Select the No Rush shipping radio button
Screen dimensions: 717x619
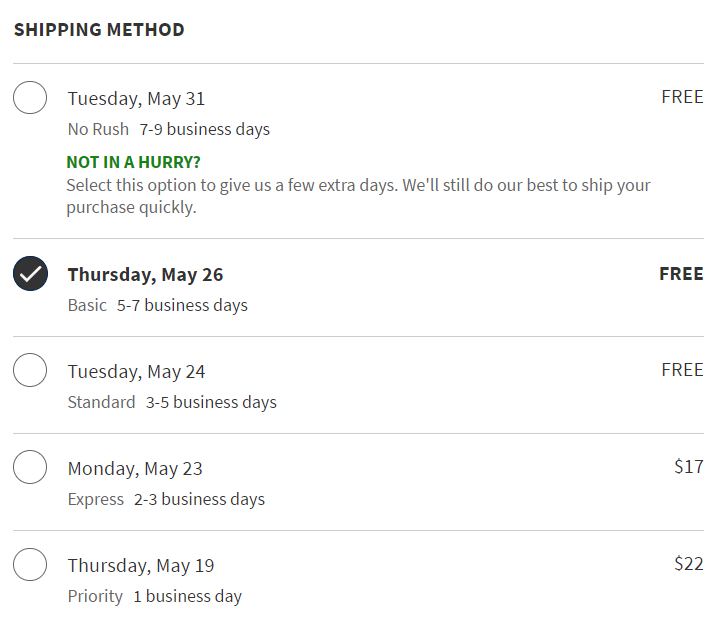30,98
